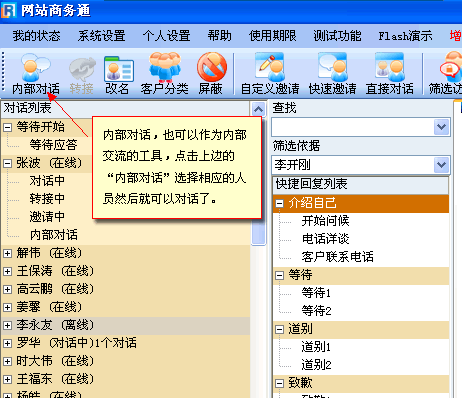This screenshot has width=462, height=398.
Task: Expand the 解伟 (在线) tree node
Action: click(x=7, y=253)
